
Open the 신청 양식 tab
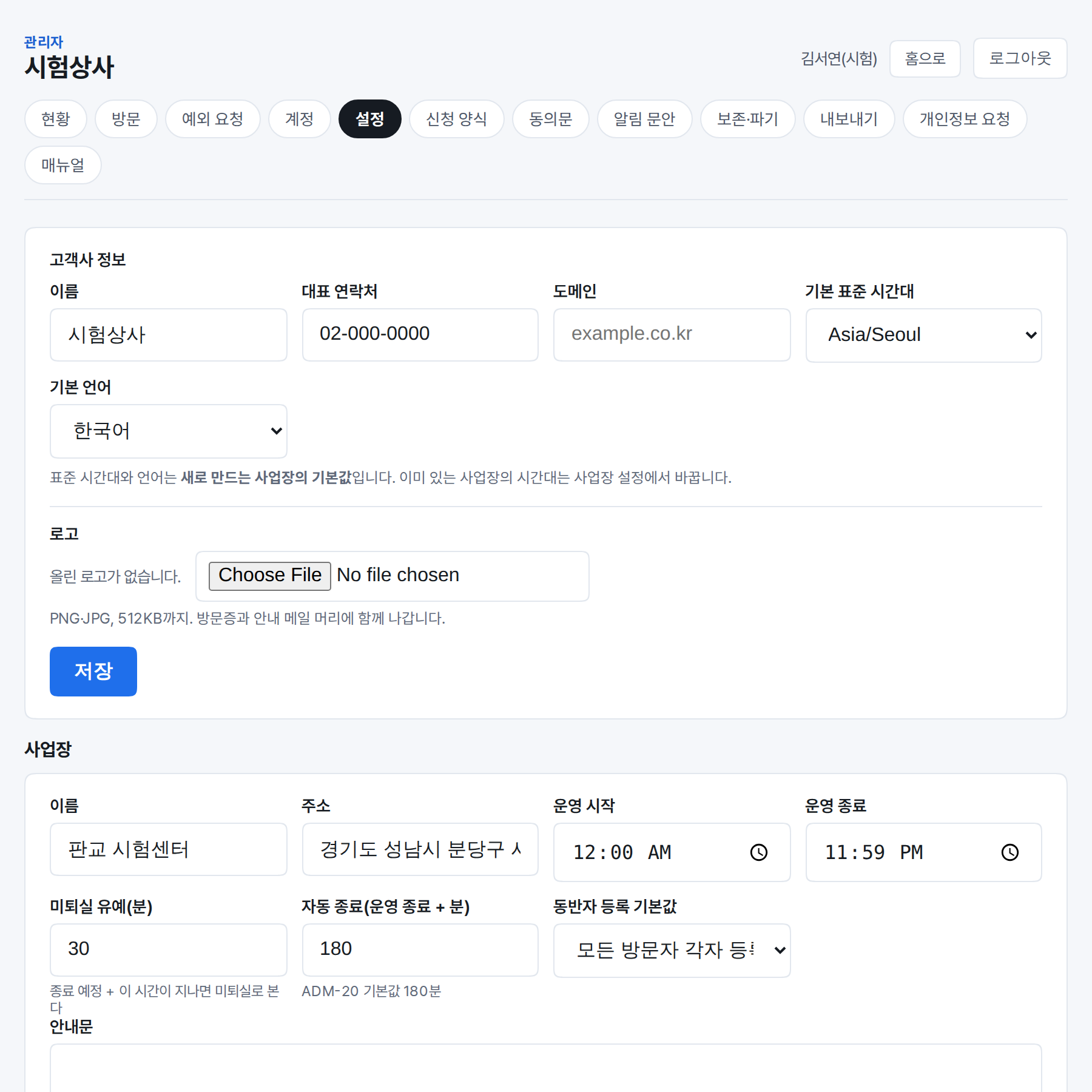pos(457,119)
